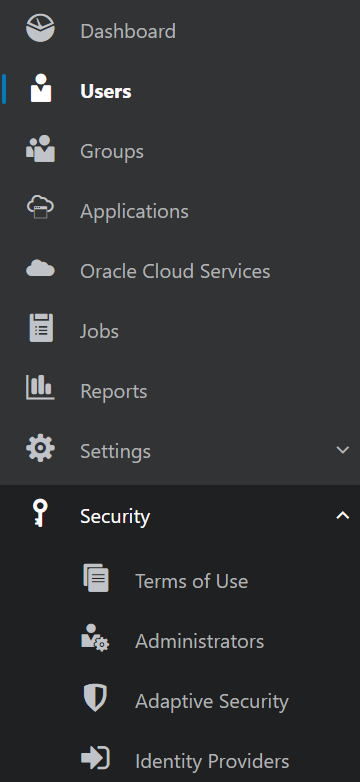Click the Identity Providers sign-in arrow icon
360x782 pixels.
pos(95,758)
